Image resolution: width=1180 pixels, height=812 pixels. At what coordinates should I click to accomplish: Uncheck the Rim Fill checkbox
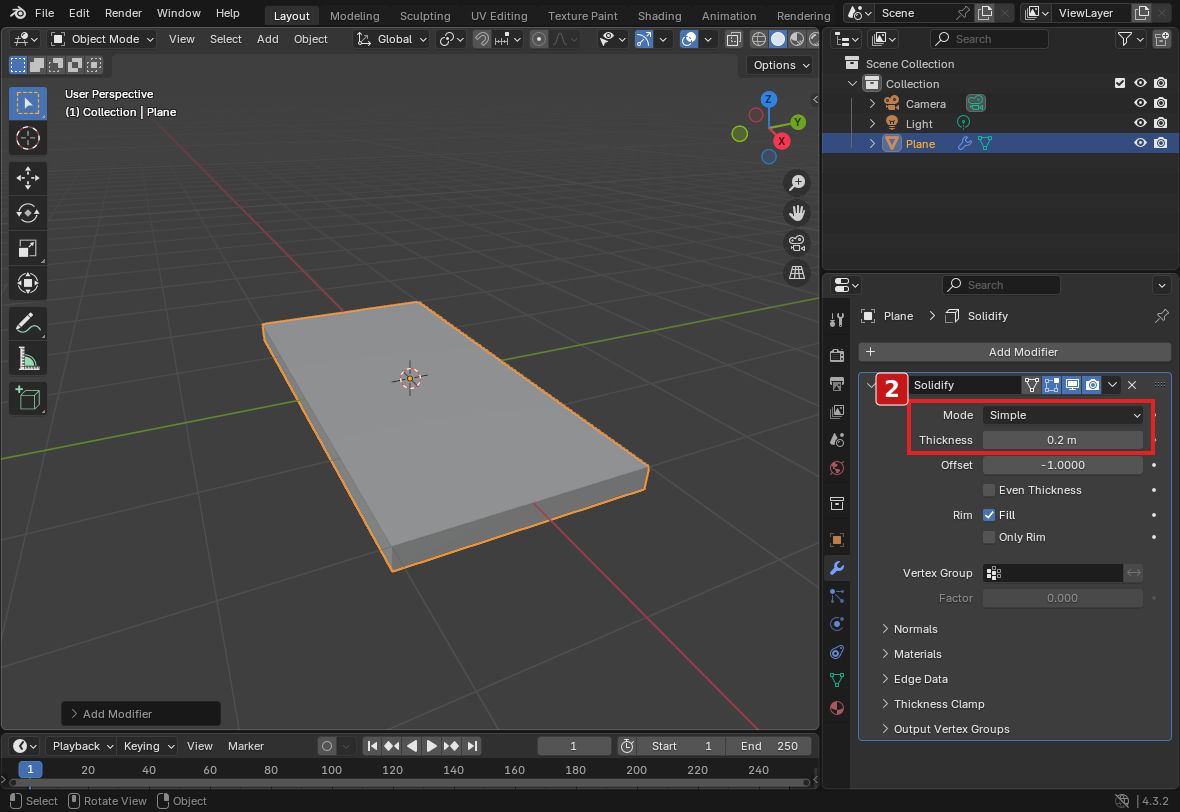click(x=989, y=515)
